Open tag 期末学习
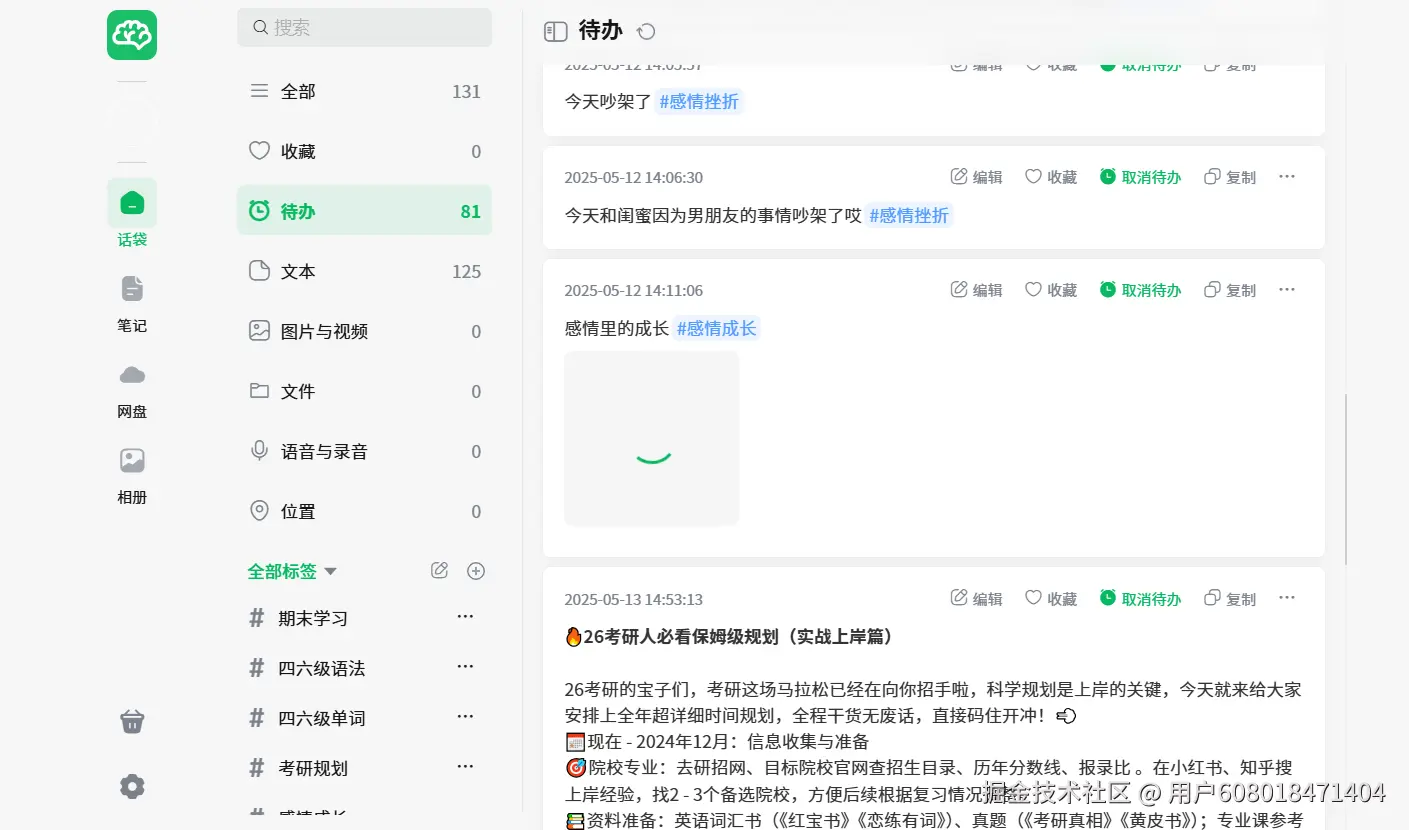The height and width of the screenshot is (830, 1409). pyautogui.click(x=313, y=618)
